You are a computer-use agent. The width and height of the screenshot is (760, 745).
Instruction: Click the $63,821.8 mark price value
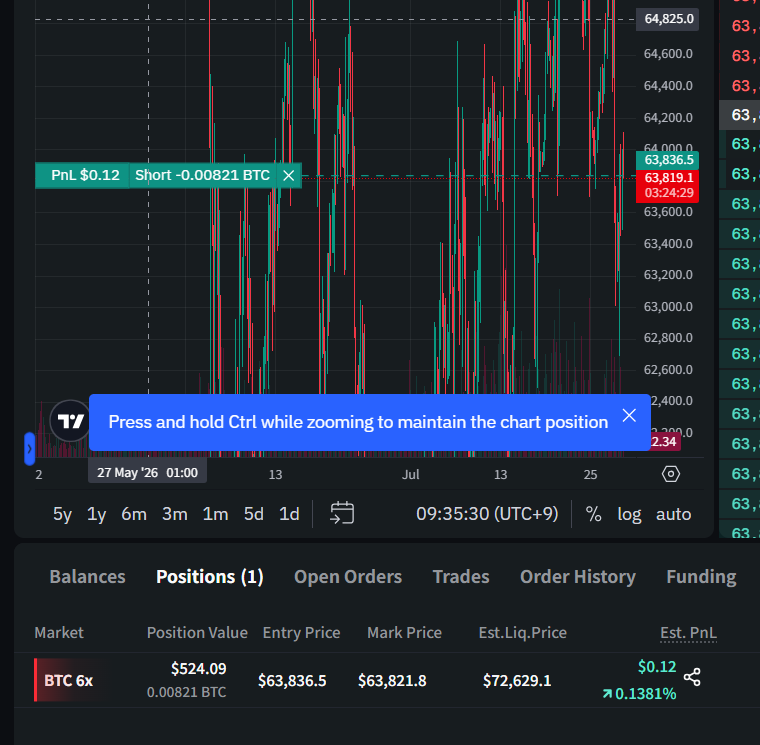point(392,681)
